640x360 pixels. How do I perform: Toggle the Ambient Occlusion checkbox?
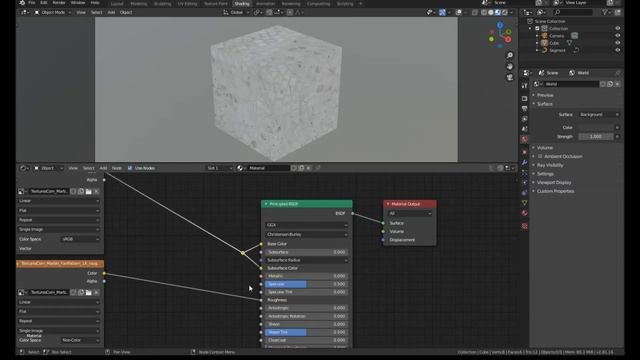click(540, 156)
